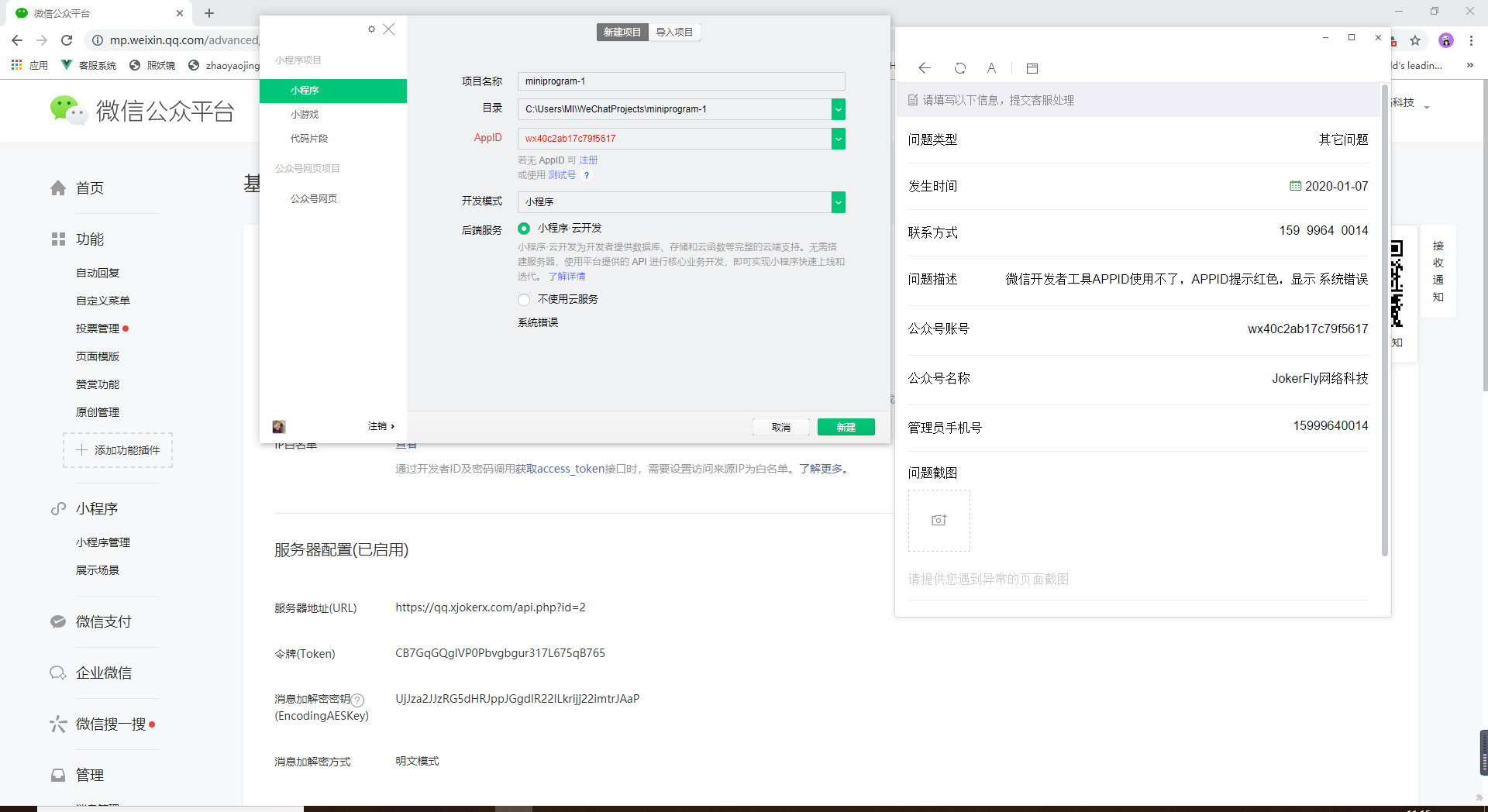The image size is (1488, 812).
Task: Click the 测试号 link
Action: (562, 175)
